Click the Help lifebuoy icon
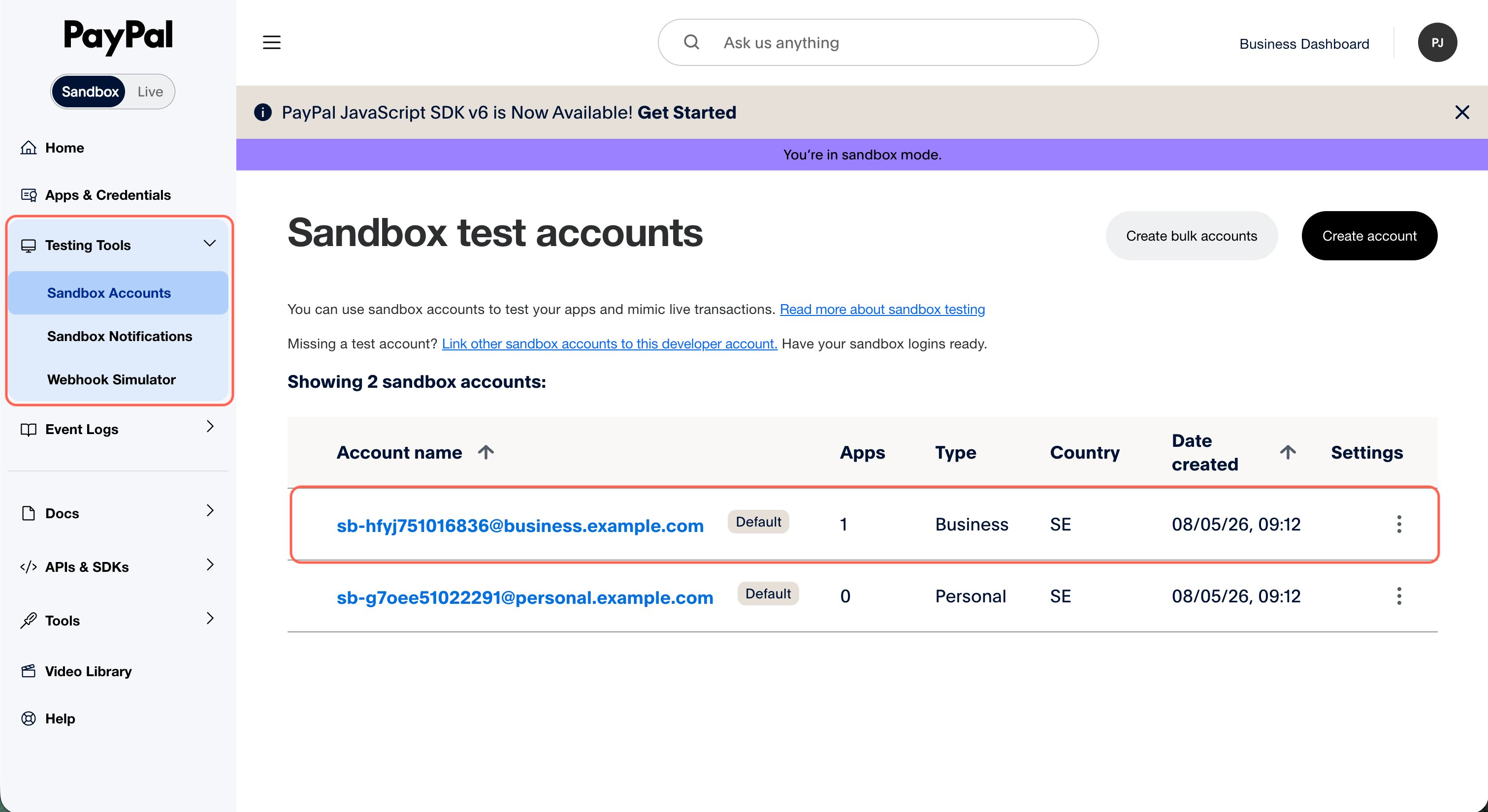Screen dimensions: 1488x812 28,718
